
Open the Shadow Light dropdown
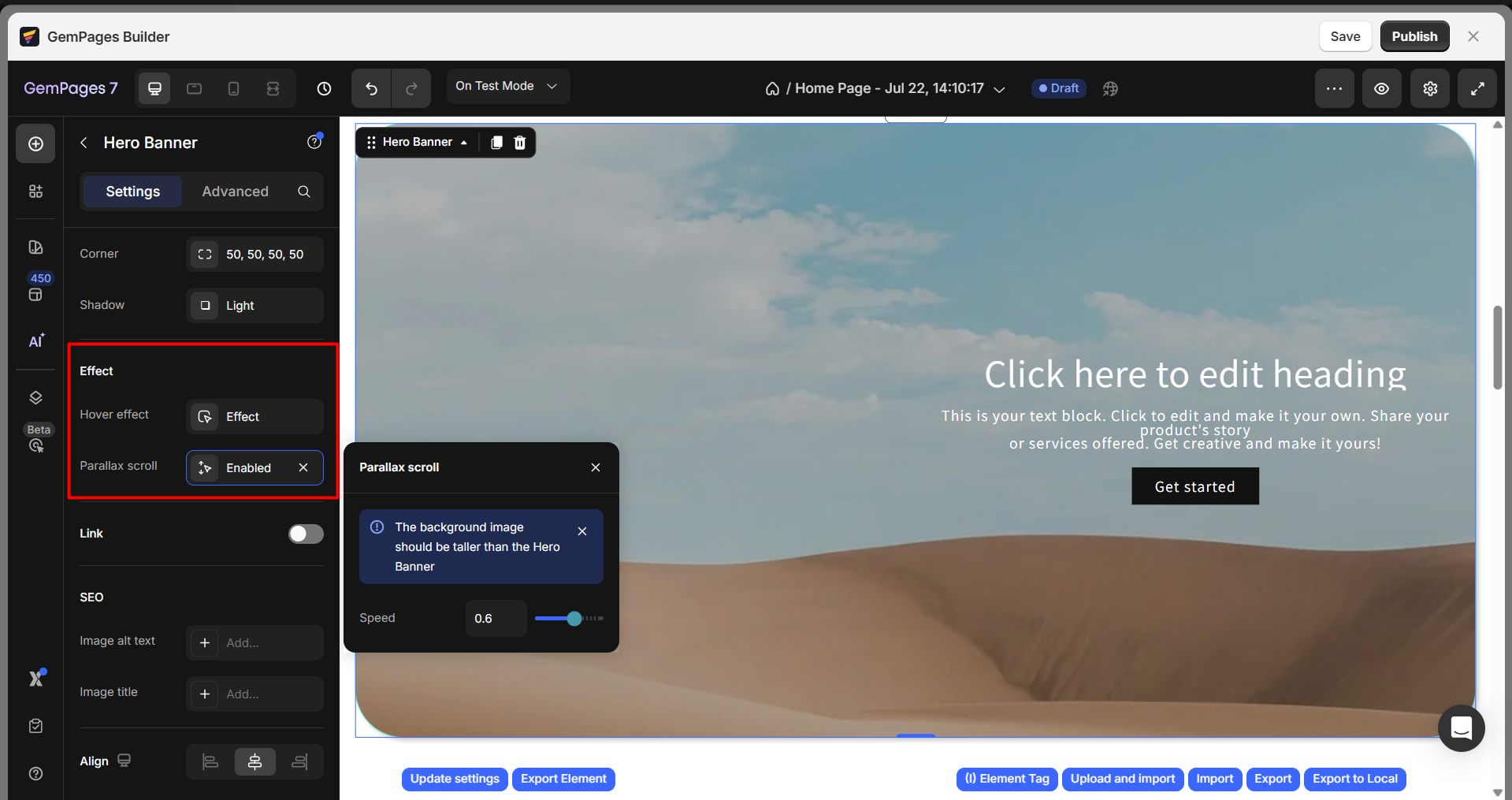click(254, 306)
